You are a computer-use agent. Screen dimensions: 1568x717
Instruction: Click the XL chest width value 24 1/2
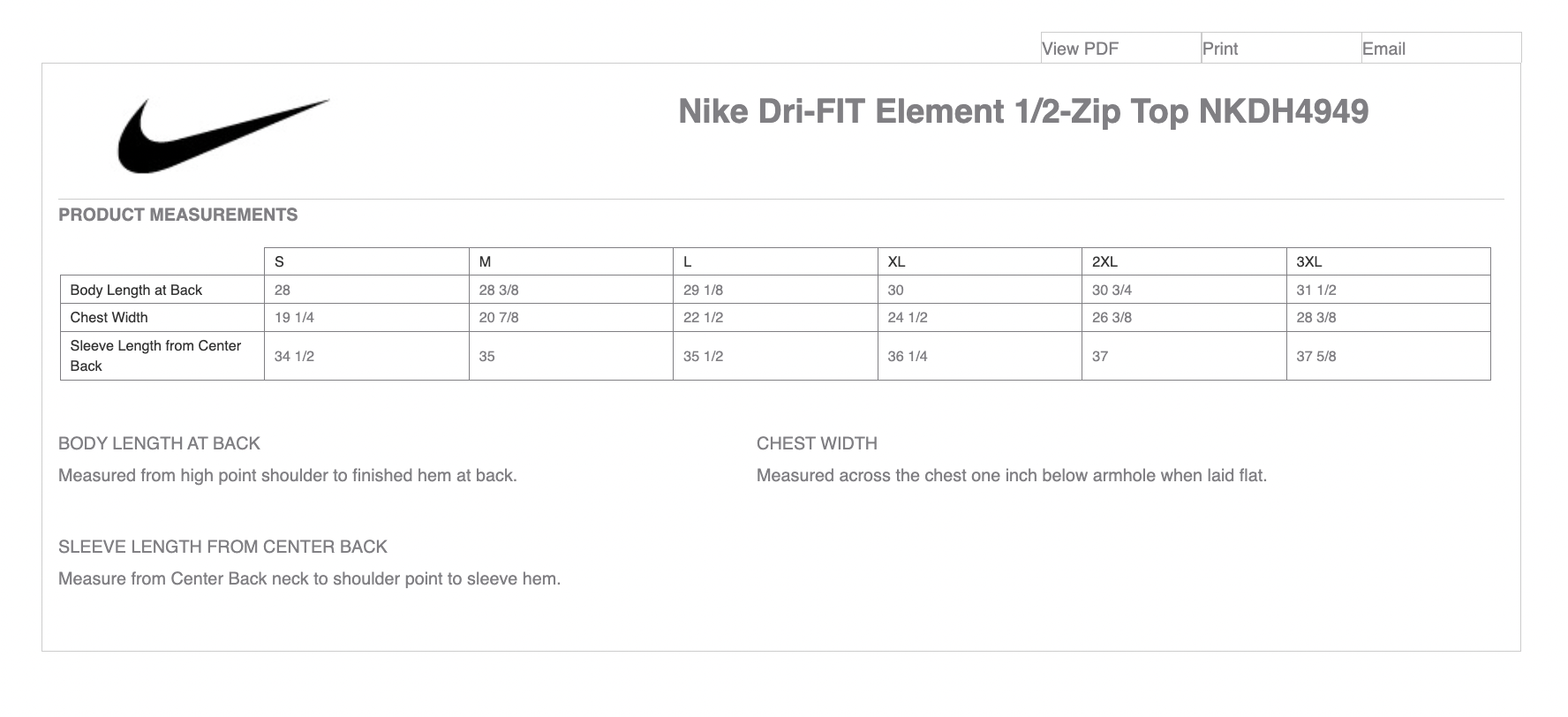click(x=907, y=317)
